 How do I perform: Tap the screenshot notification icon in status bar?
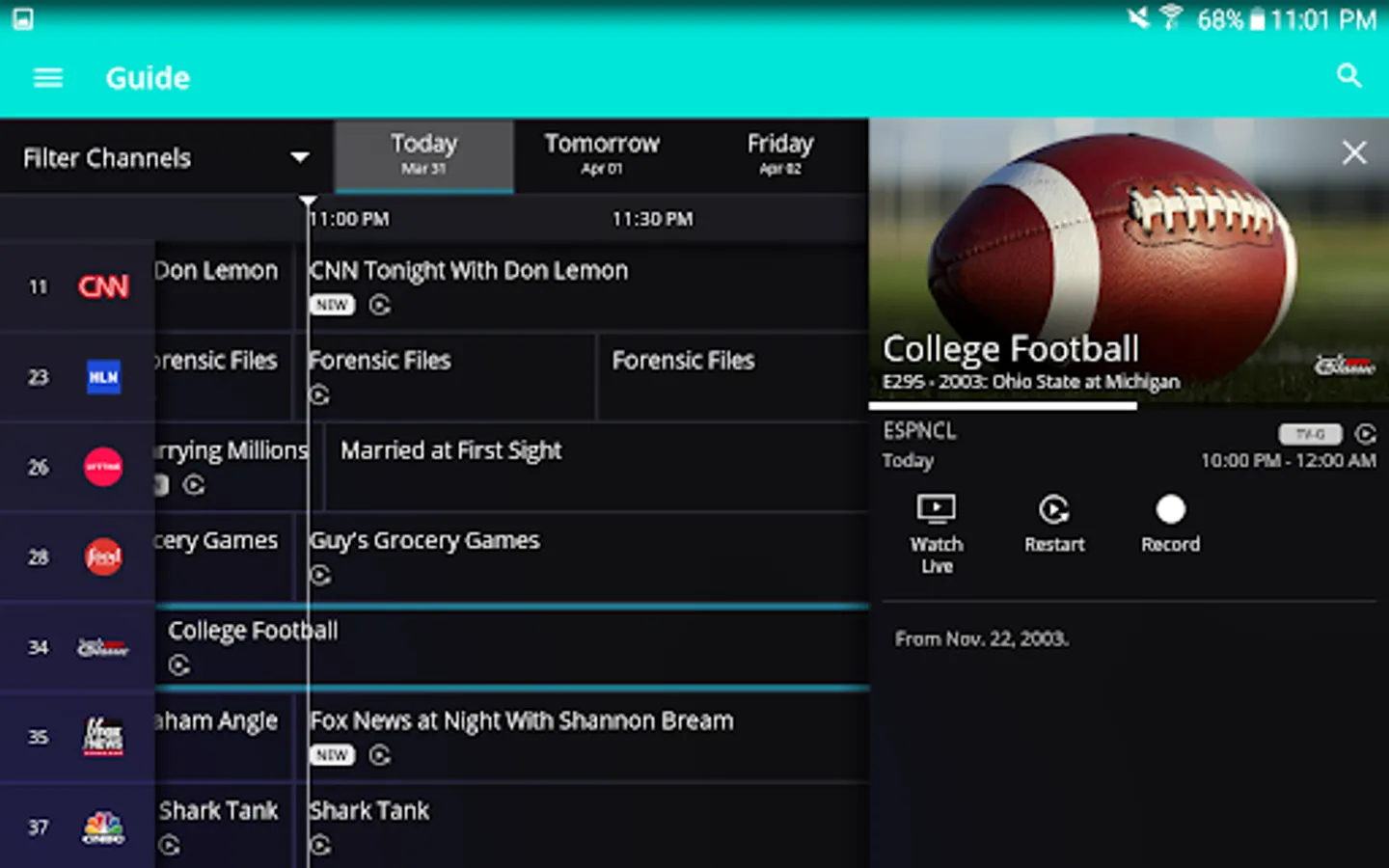[x=22, y=18]
